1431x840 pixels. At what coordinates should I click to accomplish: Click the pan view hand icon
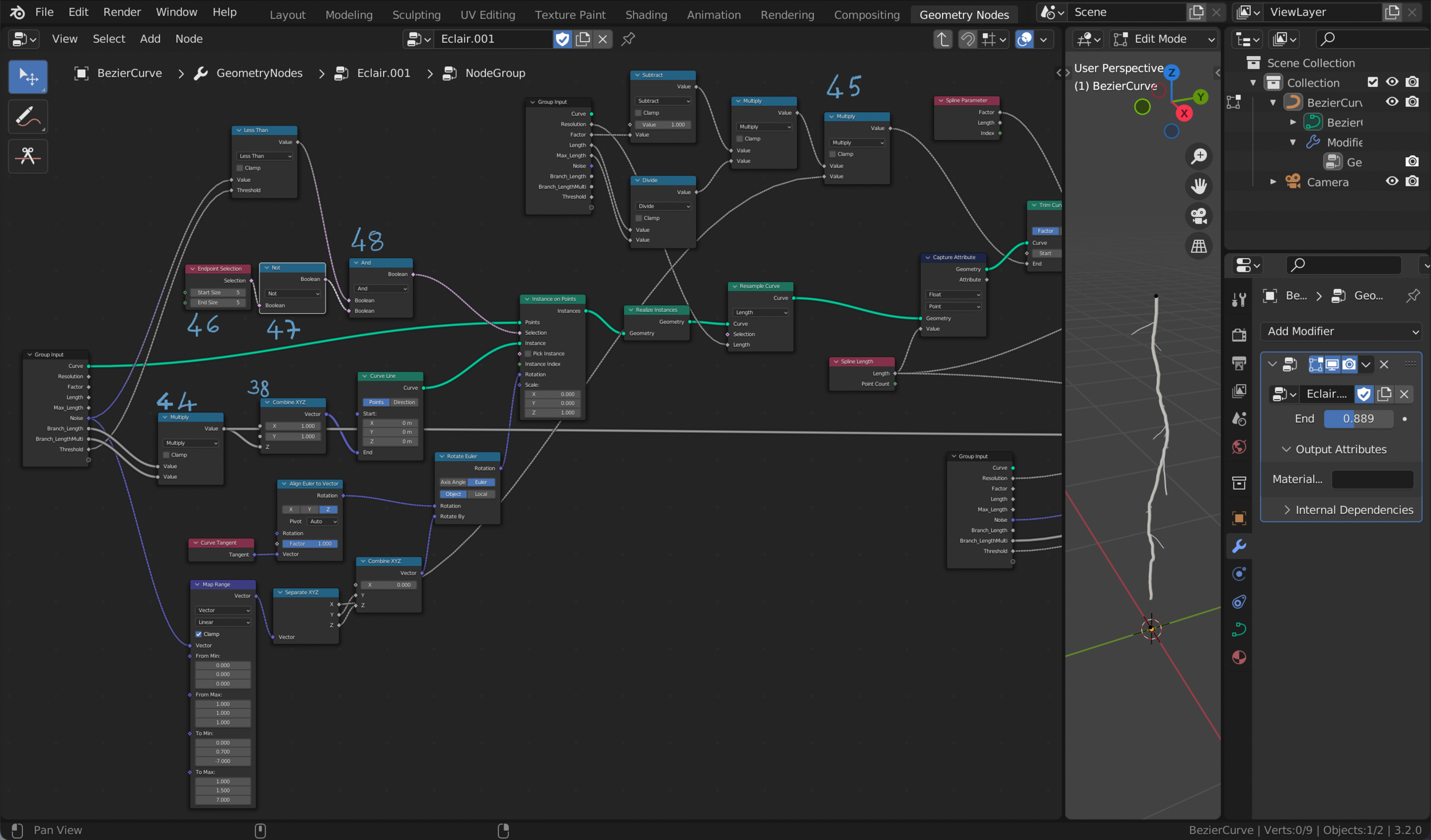pos(1199,186)
